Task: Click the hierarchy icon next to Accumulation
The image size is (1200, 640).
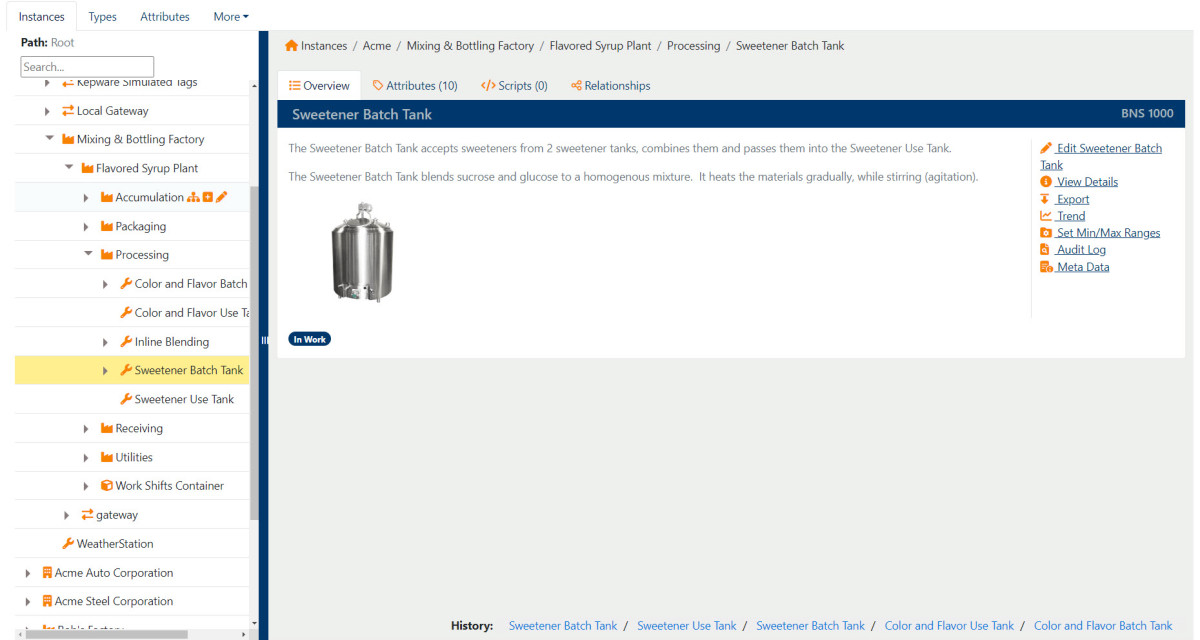Action: 194,198
